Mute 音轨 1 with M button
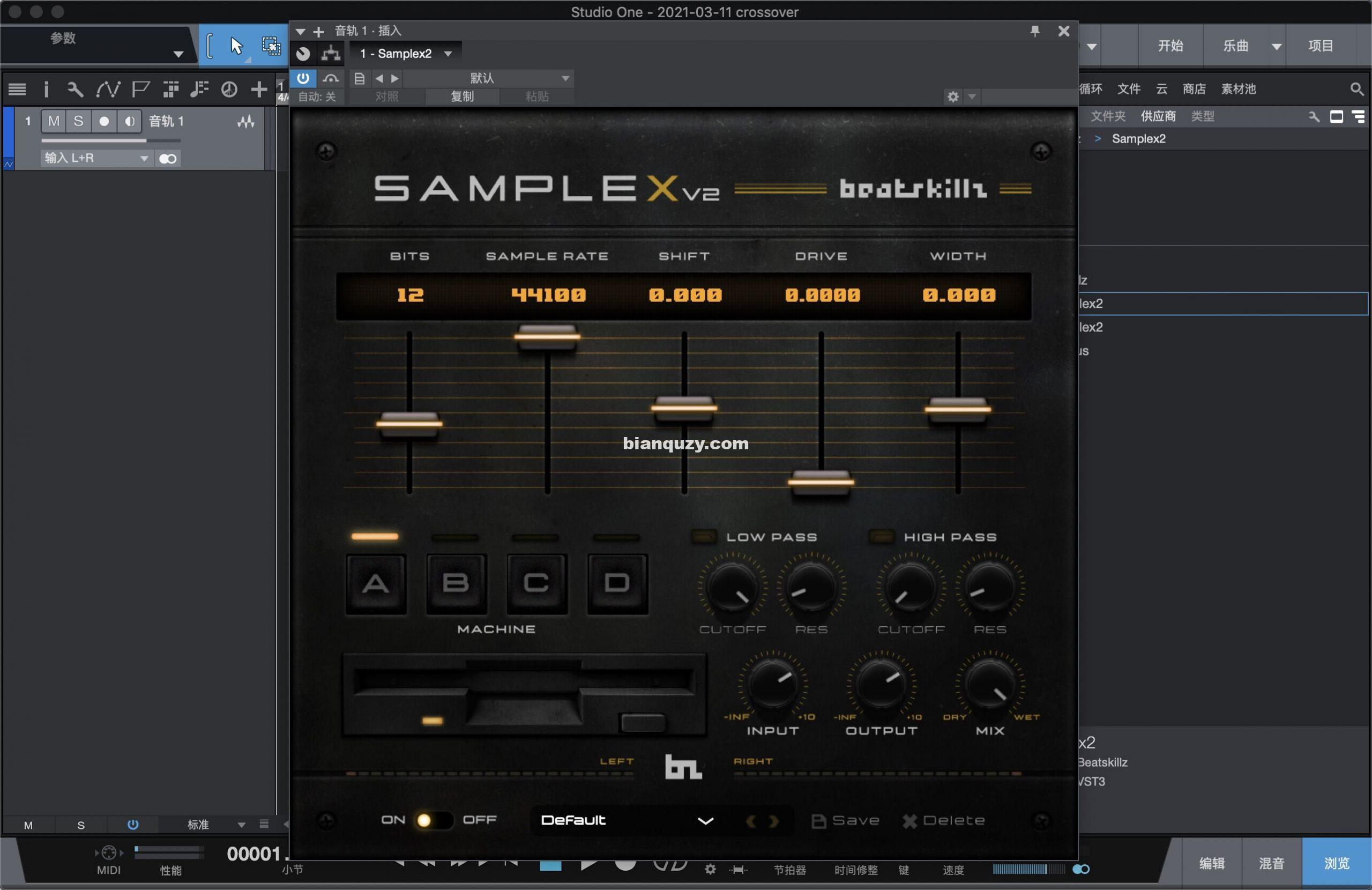 (x=54, y=121)
